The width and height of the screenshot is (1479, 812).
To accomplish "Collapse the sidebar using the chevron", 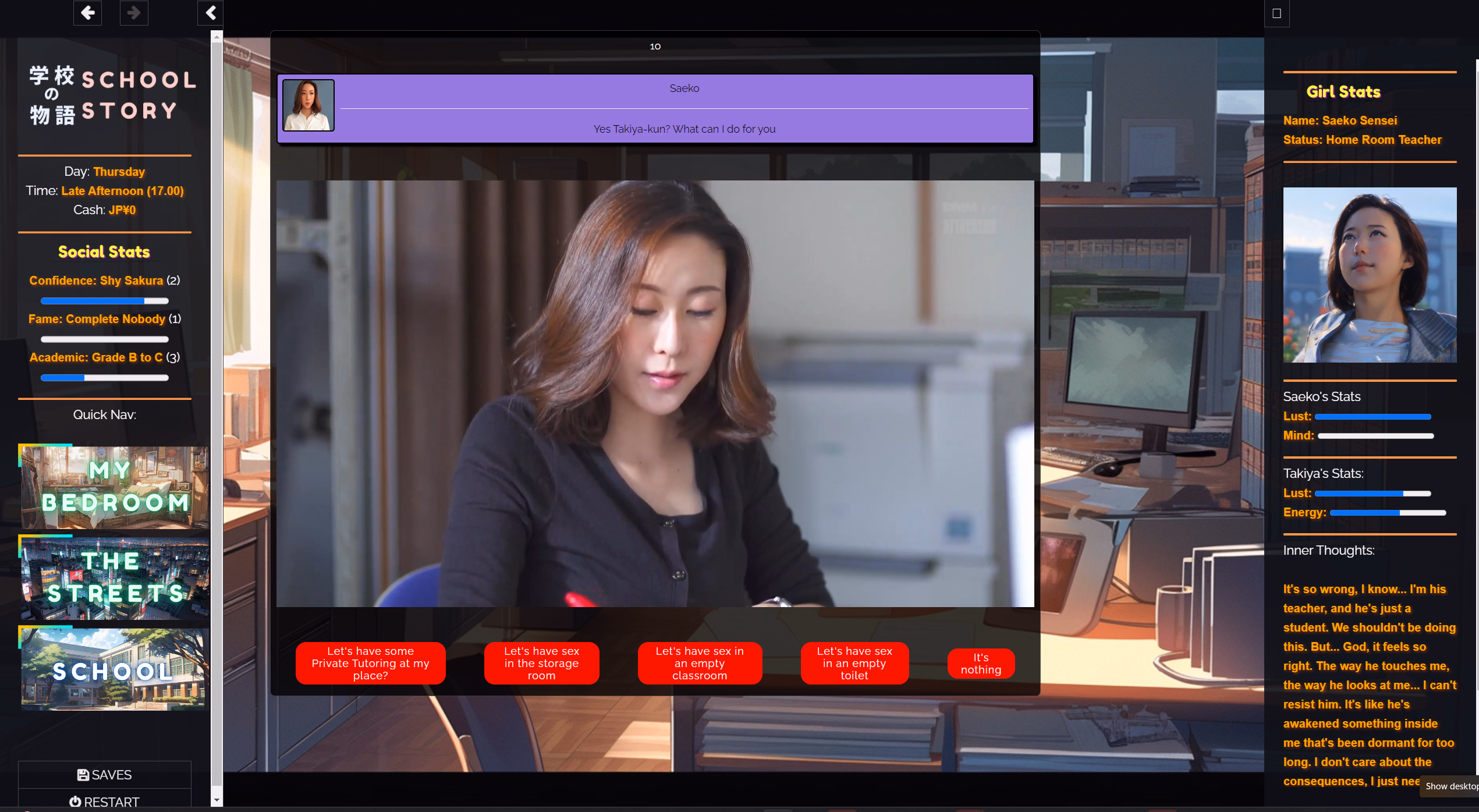I will click(x=211, y=13).
